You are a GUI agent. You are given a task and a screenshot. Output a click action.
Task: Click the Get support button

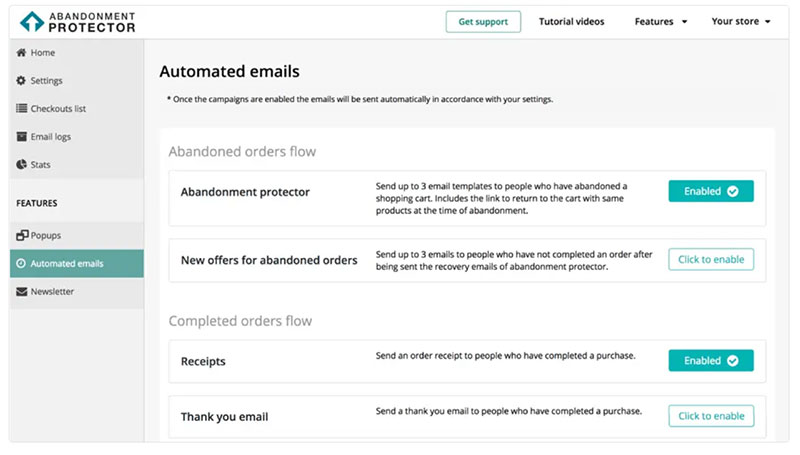483,21
